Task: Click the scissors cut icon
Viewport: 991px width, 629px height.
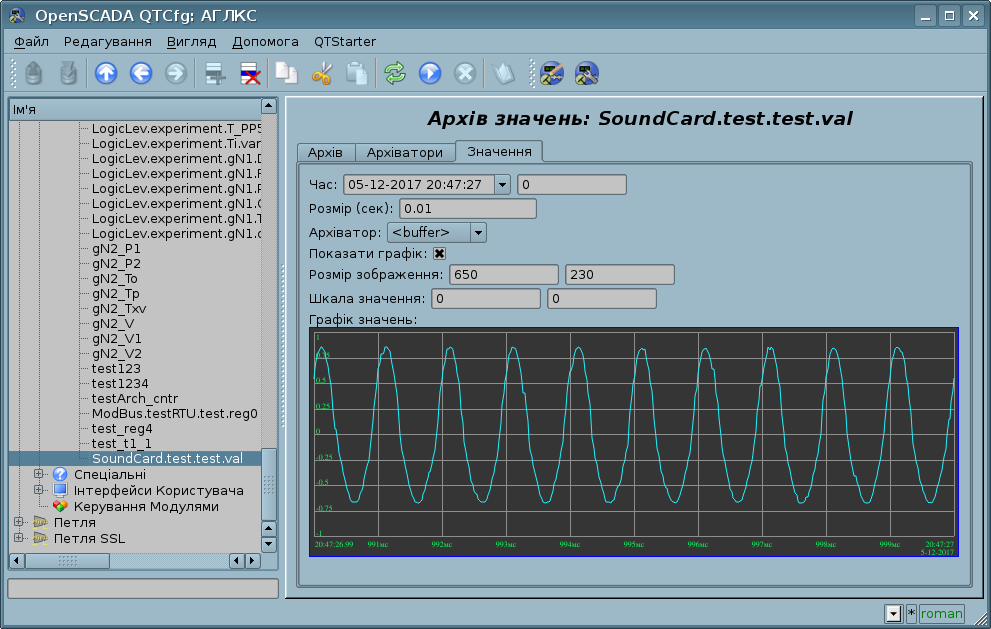Action: click(x=321, y=73)
